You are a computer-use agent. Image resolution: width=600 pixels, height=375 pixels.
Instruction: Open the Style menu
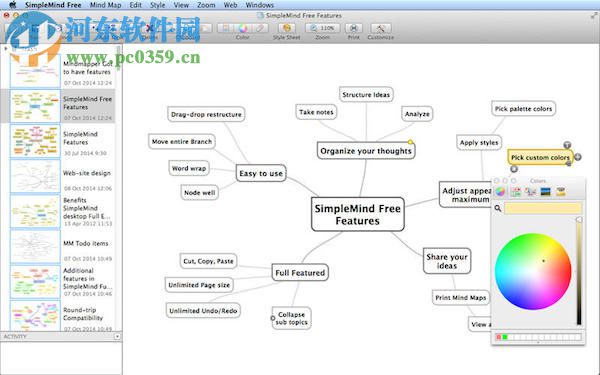[x=157, y=5]
